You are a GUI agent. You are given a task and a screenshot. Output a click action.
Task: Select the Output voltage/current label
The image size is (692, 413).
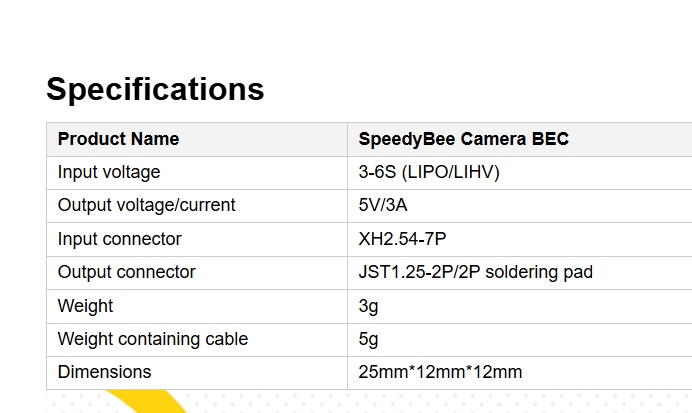click(146, 205)
